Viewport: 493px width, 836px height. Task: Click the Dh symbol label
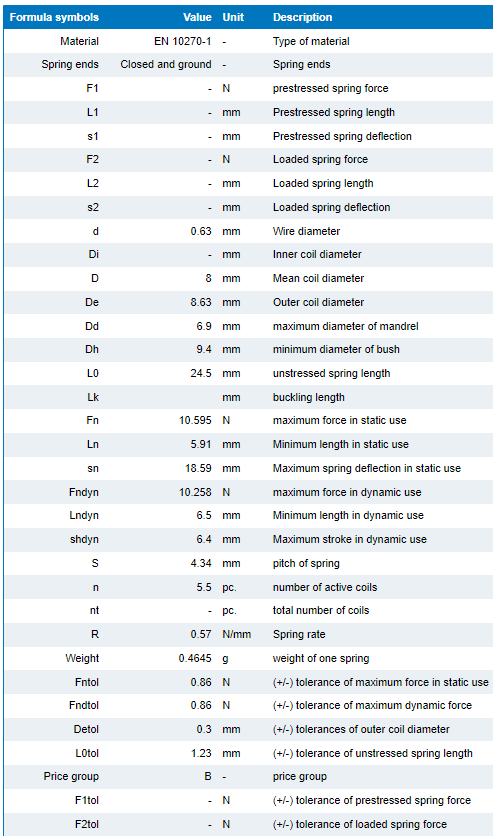point(92,349)
